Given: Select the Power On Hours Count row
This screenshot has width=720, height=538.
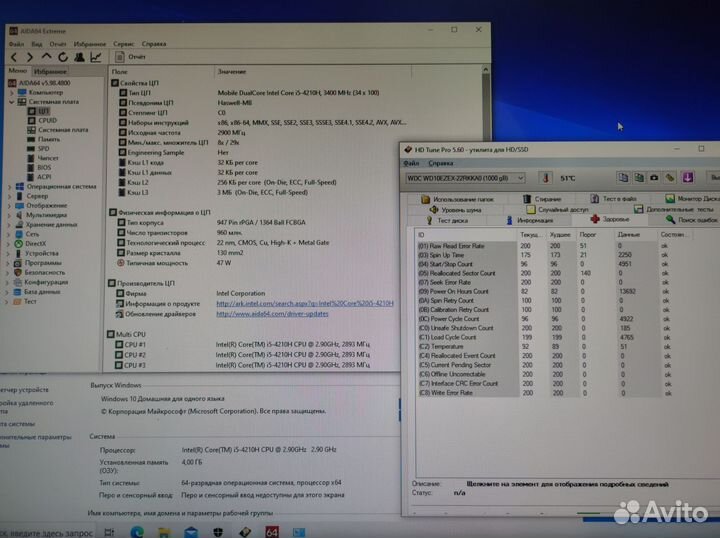Looking at the screenshot, I should point(545,291).
